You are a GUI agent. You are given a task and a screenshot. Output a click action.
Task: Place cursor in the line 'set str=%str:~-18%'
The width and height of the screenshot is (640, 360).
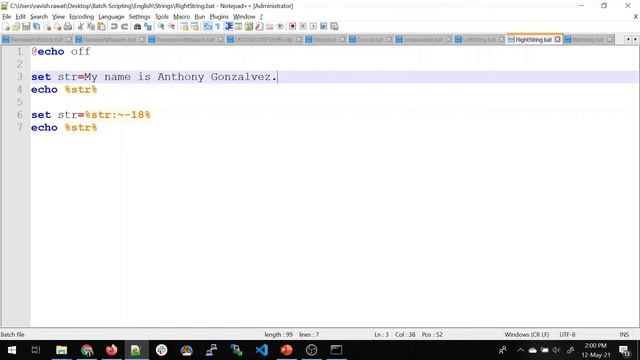91,115
